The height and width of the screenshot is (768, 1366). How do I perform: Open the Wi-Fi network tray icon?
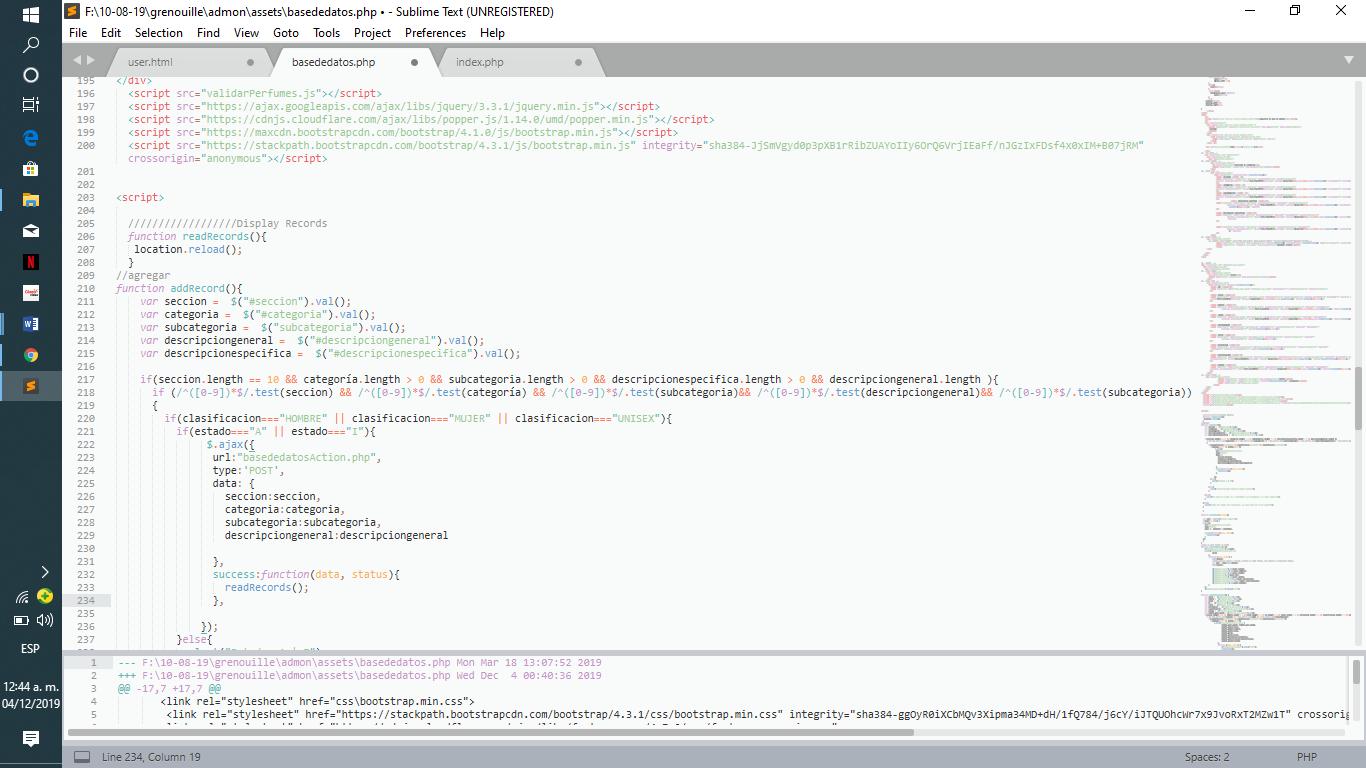[x=21, y=597]
